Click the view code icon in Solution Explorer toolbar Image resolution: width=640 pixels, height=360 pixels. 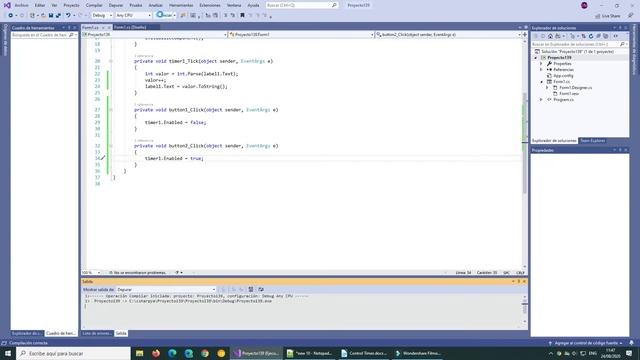click(x=616, y=36)
